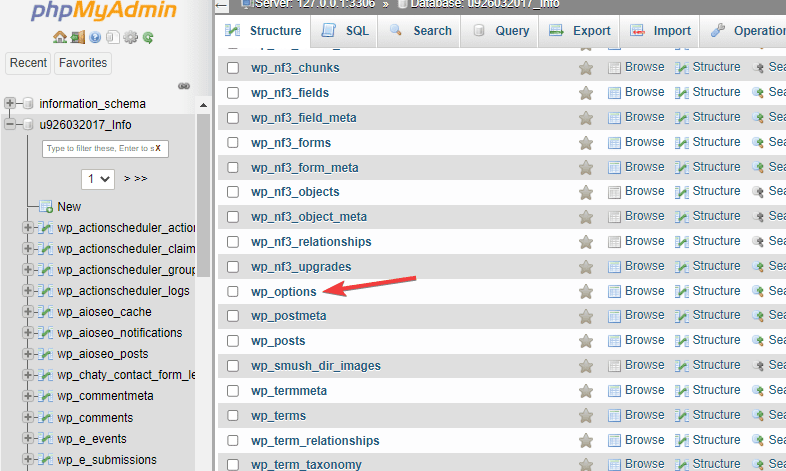Screen dimensions: 786x471
Task: Click the navigation panel scrollbar thumb
Action: (x=203, y=195)
